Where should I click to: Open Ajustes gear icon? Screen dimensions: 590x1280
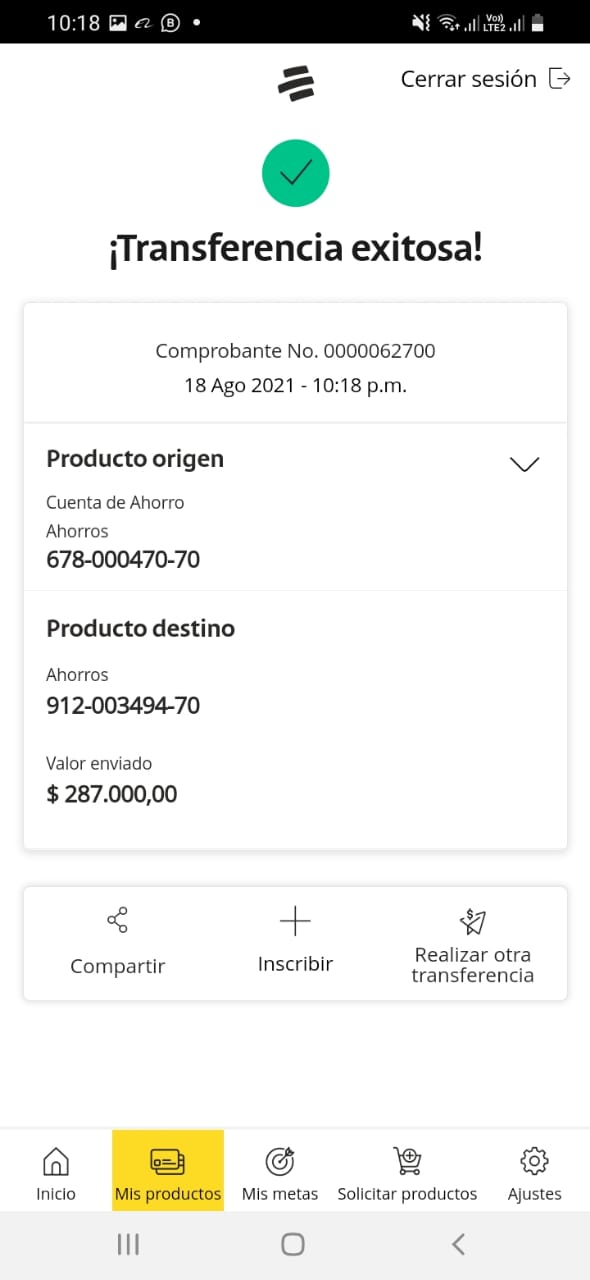coord(535,1161)
